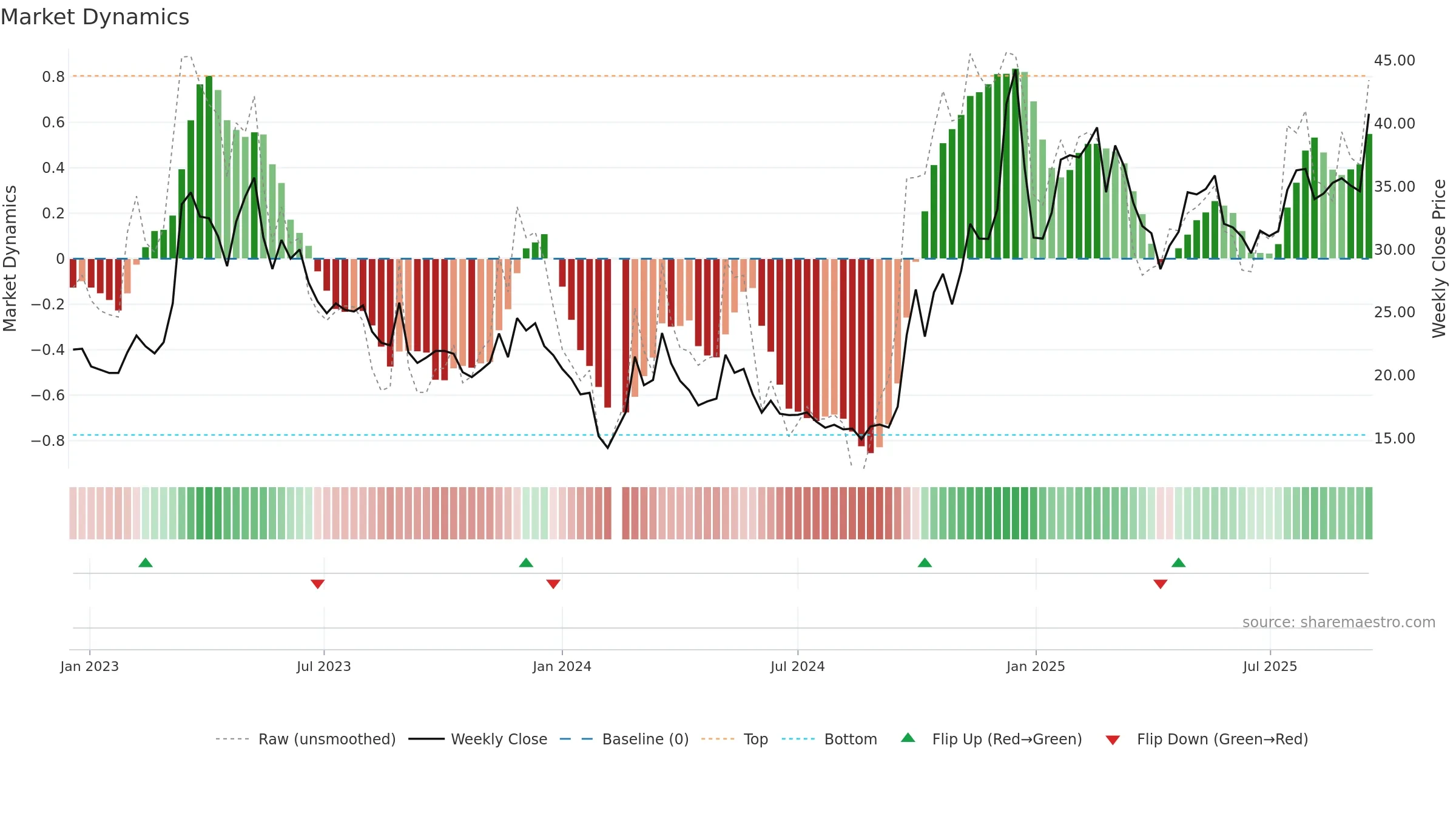
Task: Click the −0.6 left axis label
Action: coord(48,396)
